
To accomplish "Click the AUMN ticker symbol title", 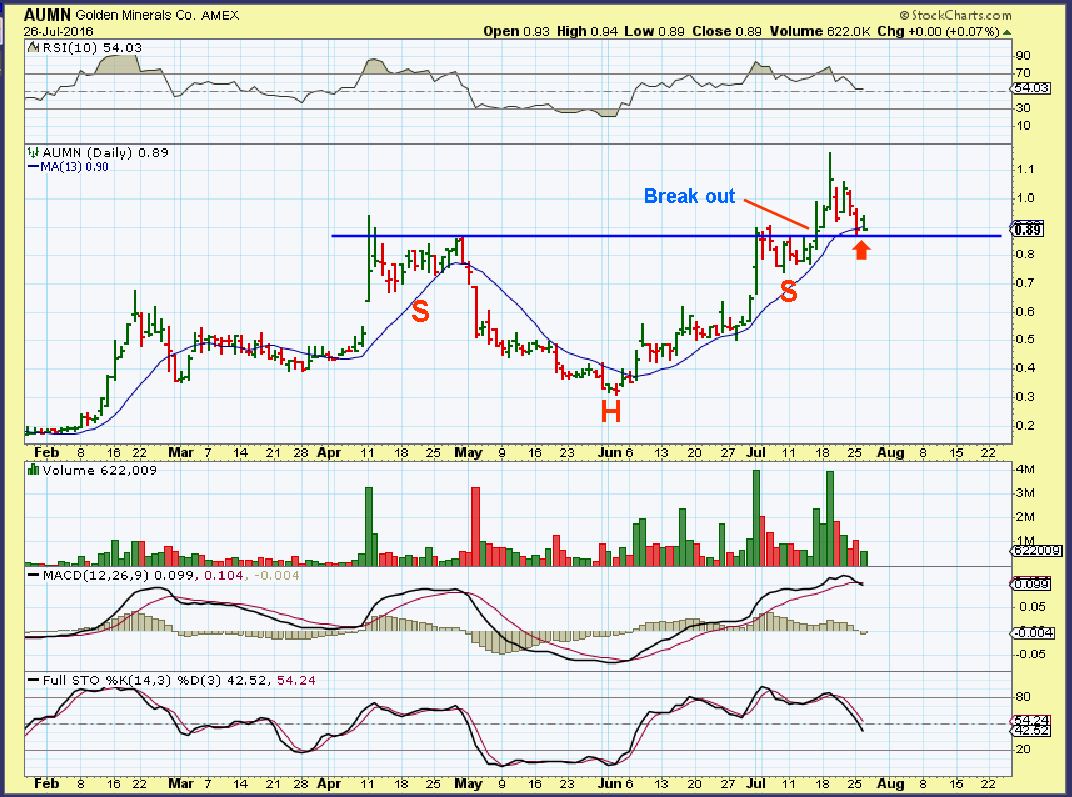I will coord(47,14).
